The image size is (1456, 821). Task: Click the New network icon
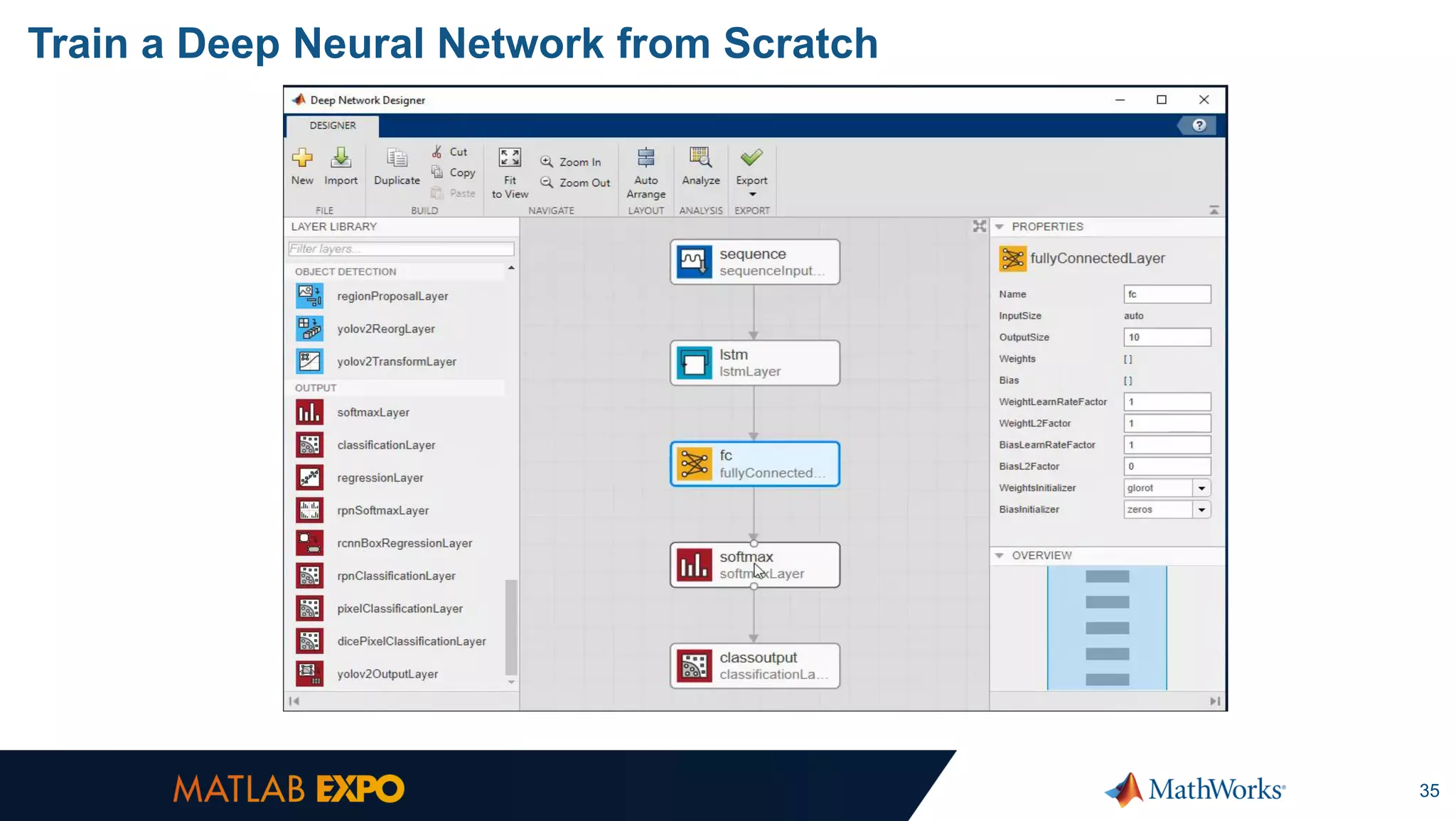click(302, 158)
